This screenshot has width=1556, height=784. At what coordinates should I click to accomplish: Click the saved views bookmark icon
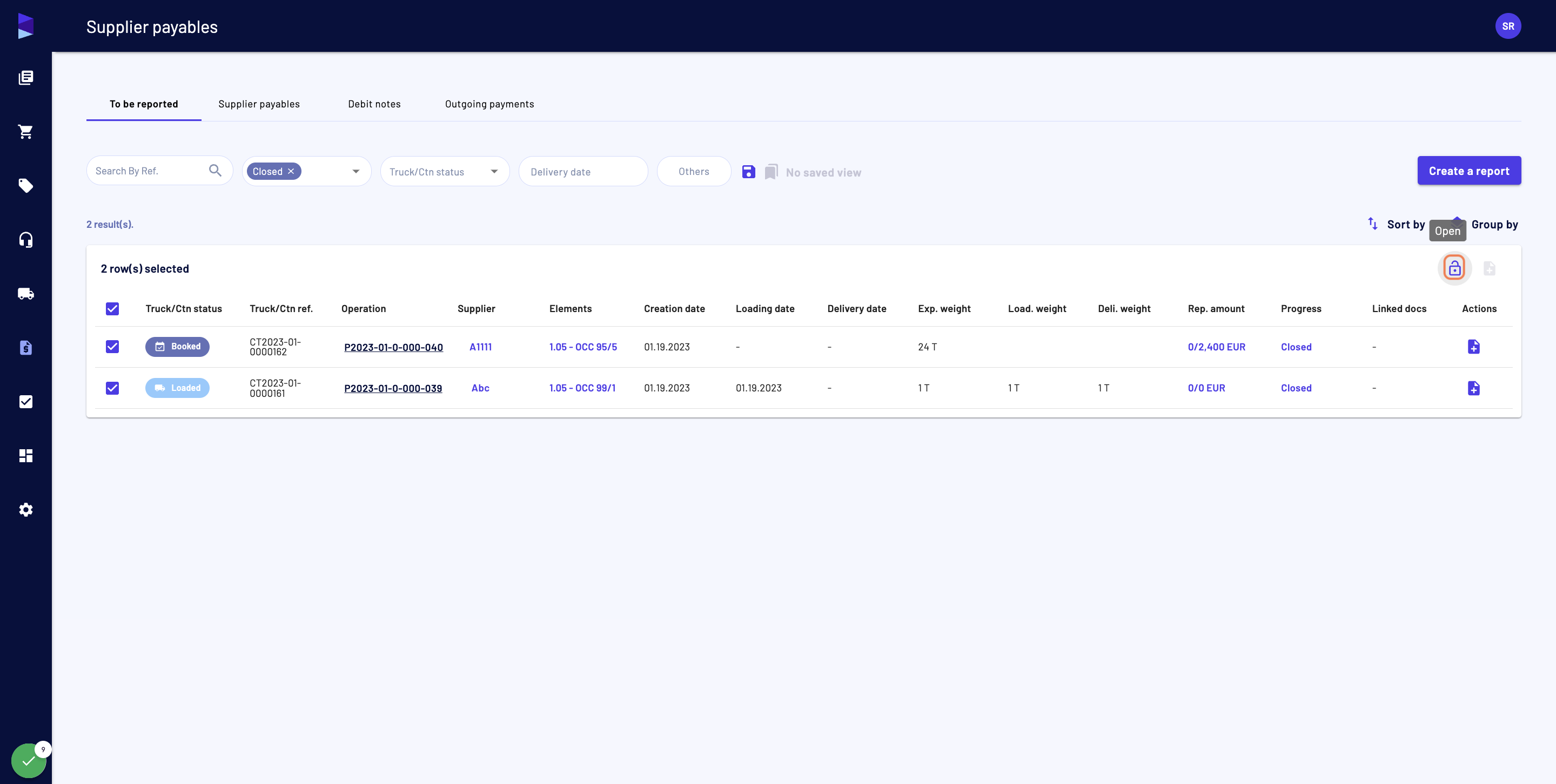pos(772,172)
